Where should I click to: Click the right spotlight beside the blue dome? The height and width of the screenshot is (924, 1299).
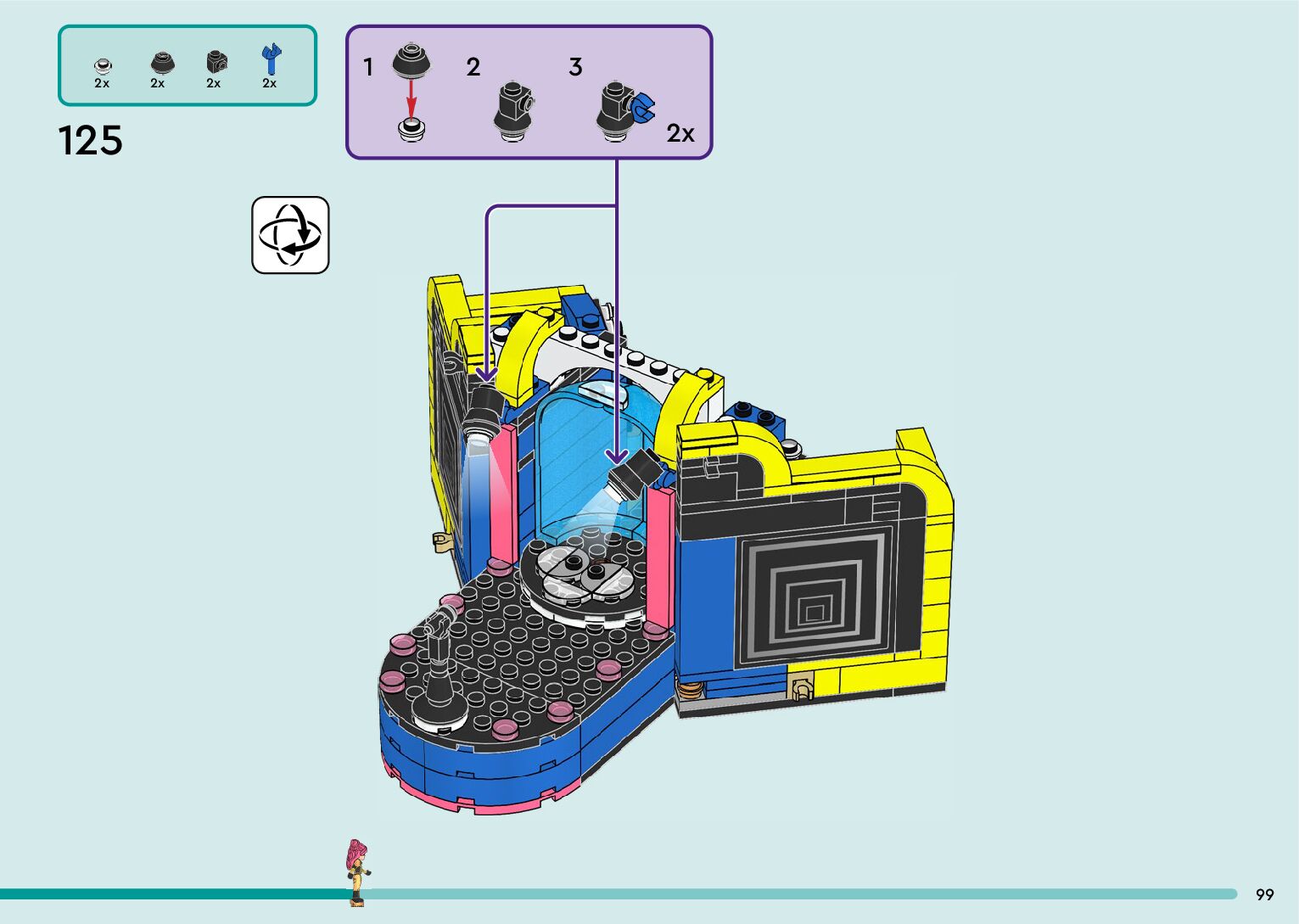tap(633, 473)
